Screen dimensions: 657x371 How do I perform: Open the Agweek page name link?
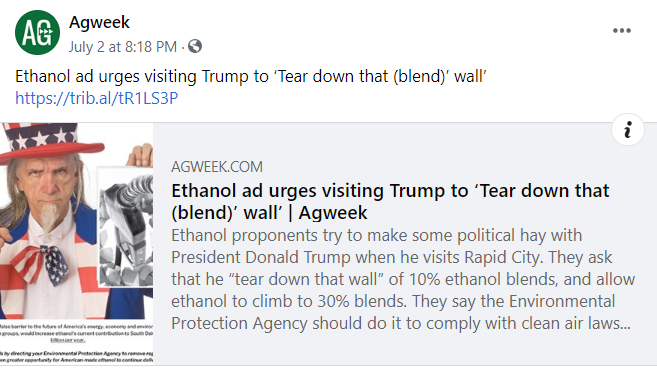click(x=99, y=22)
